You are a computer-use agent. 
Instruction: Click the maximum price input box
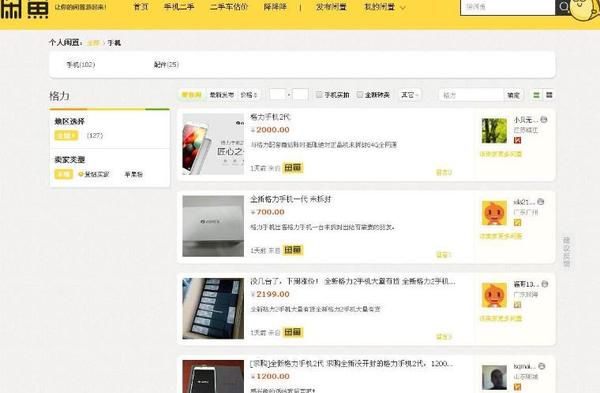pos(300,95)
